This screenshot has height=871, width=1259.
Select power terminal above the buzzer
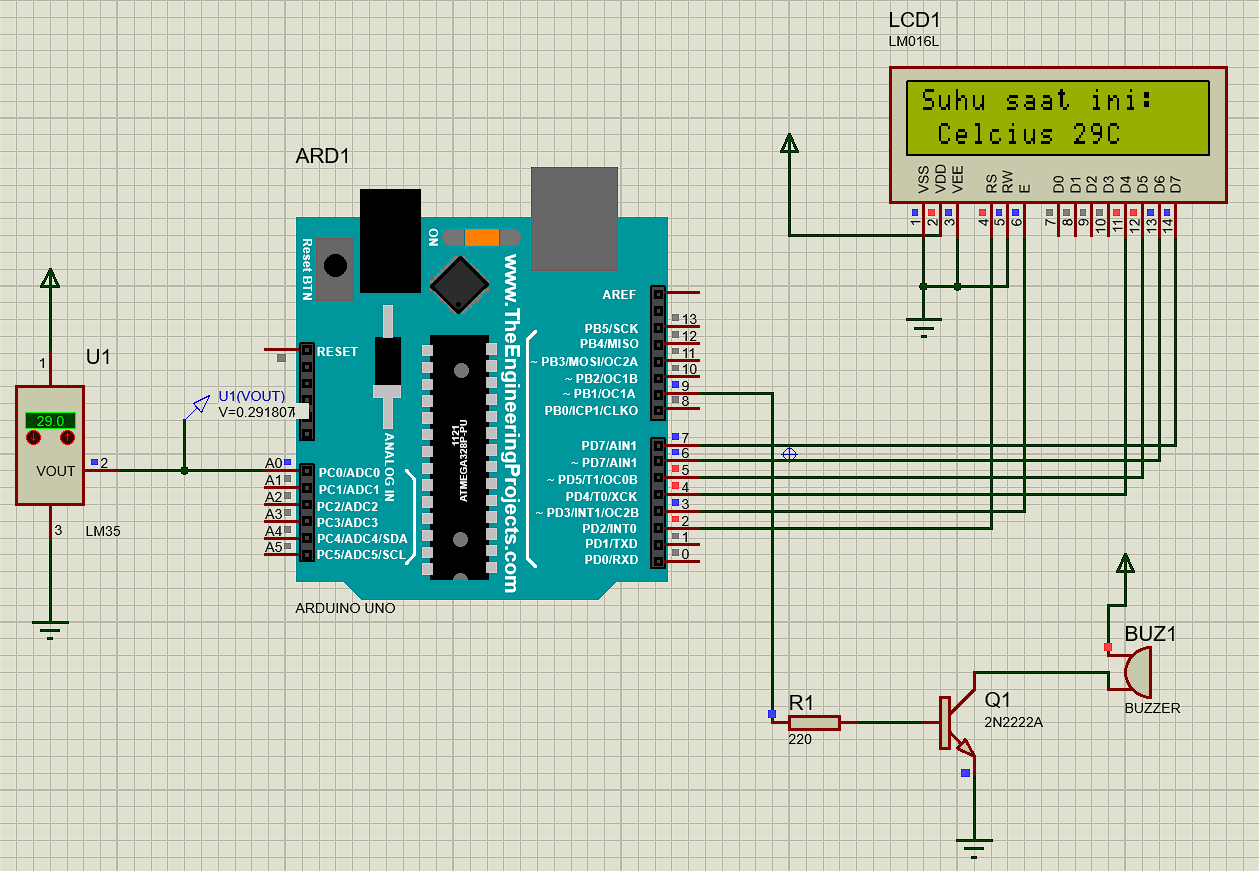click(x=1126, y=565)
